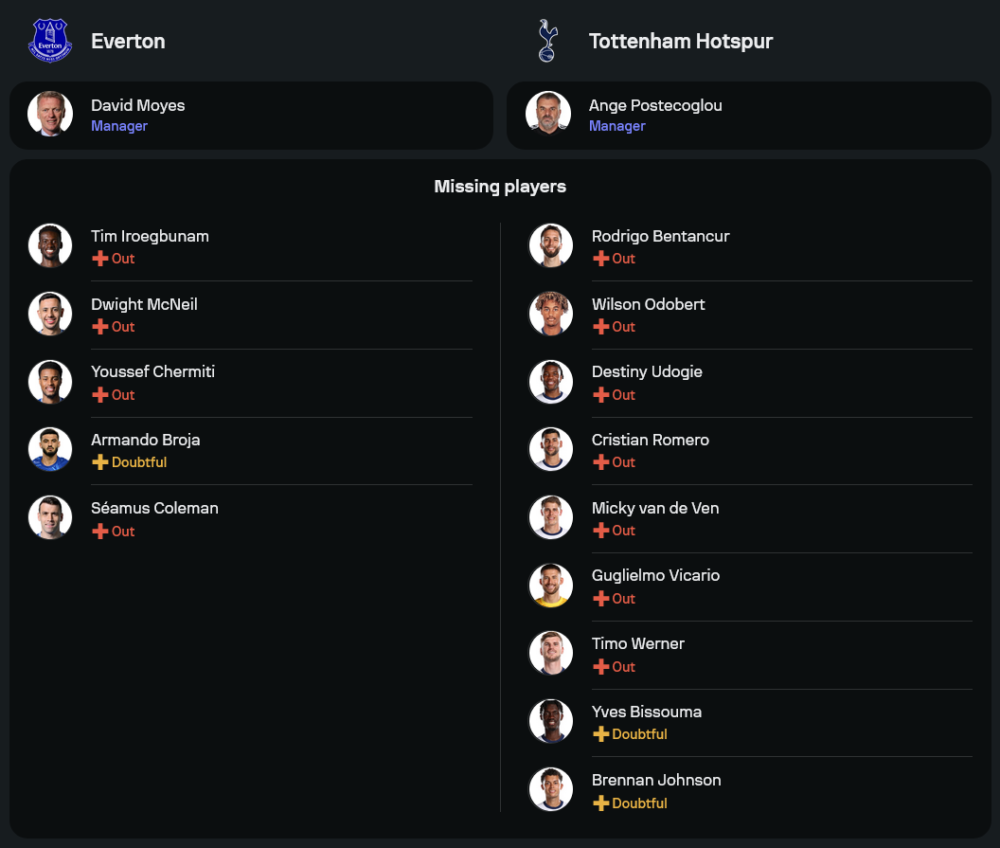Open the Tottenham Hotspur team name link
This screenshot has height=848, width=1000.
(680, 41)
